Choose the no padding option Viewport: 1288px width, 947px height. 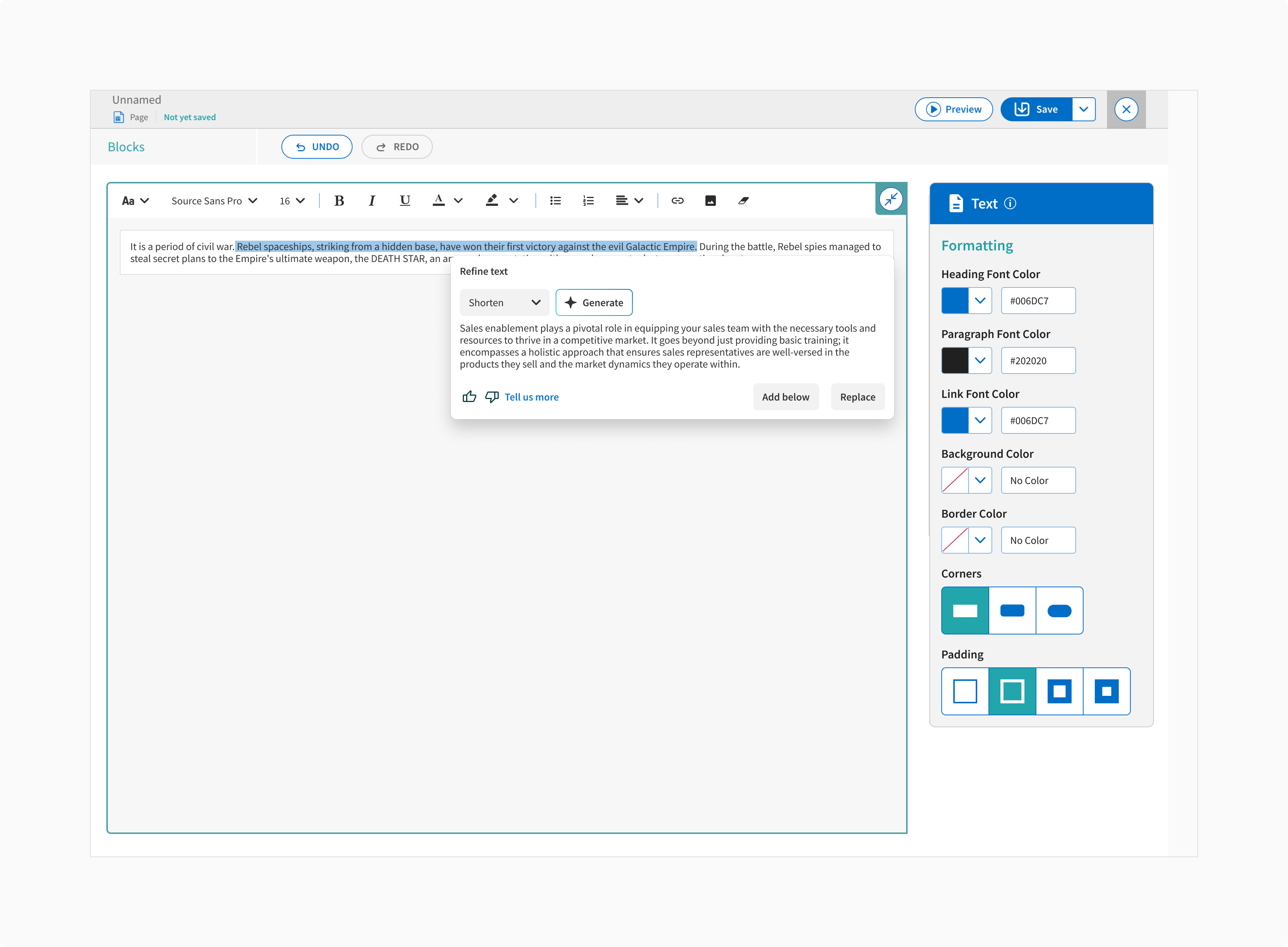[965, 691]
